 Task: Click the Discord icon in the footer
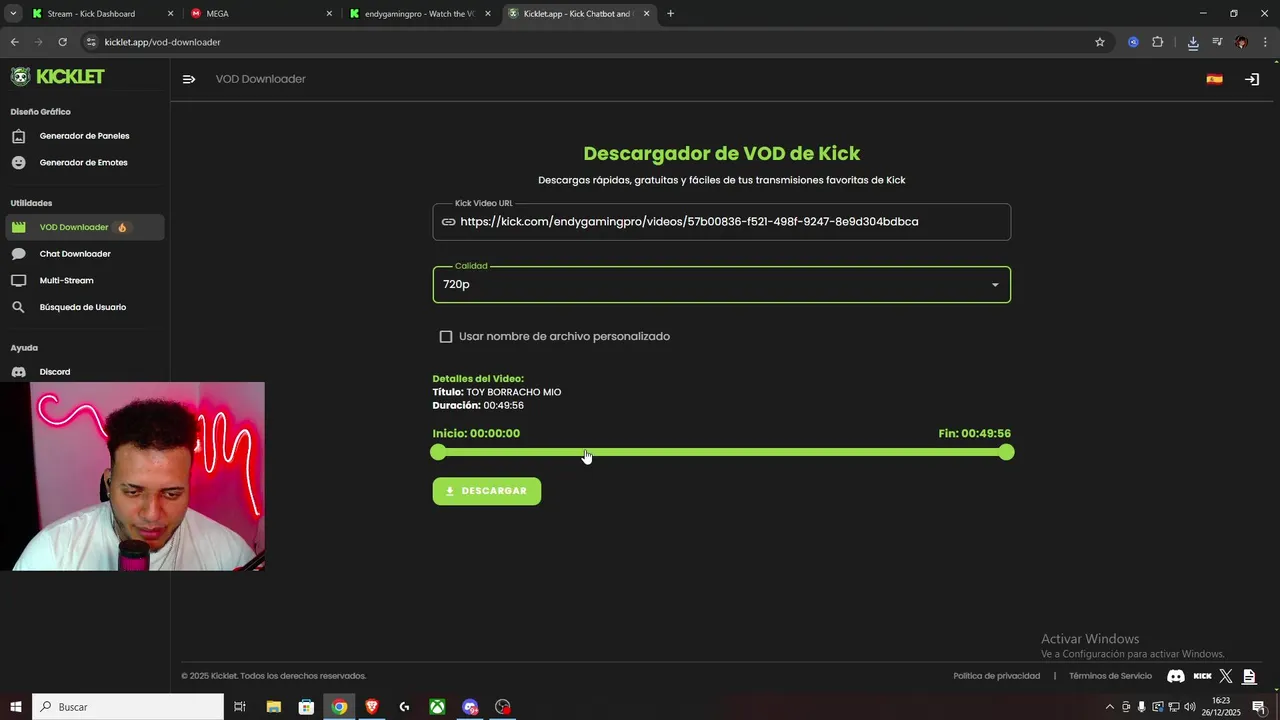(x=1176, y=676)
